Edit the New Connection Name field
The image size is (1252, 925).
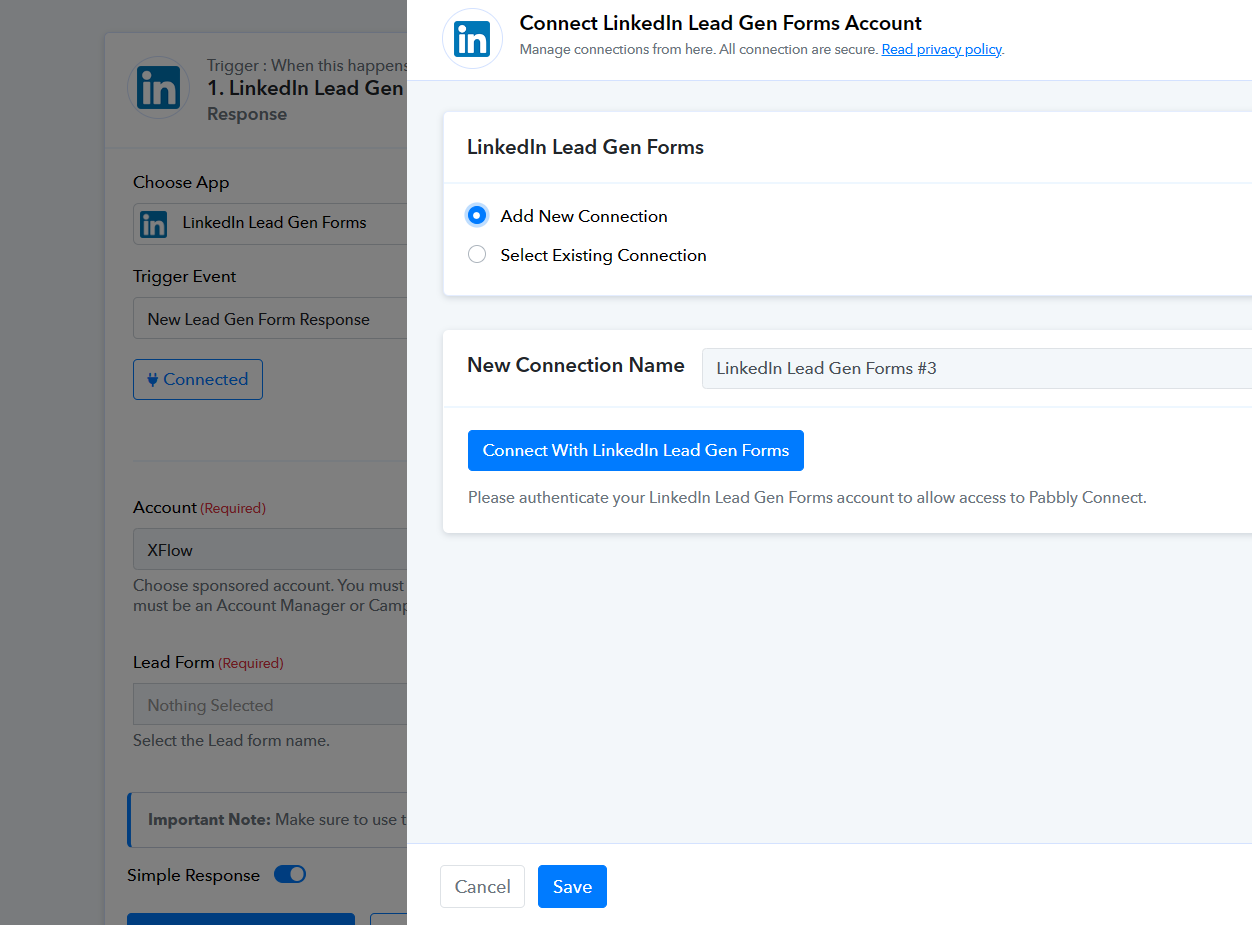click(x=977, y=368)
